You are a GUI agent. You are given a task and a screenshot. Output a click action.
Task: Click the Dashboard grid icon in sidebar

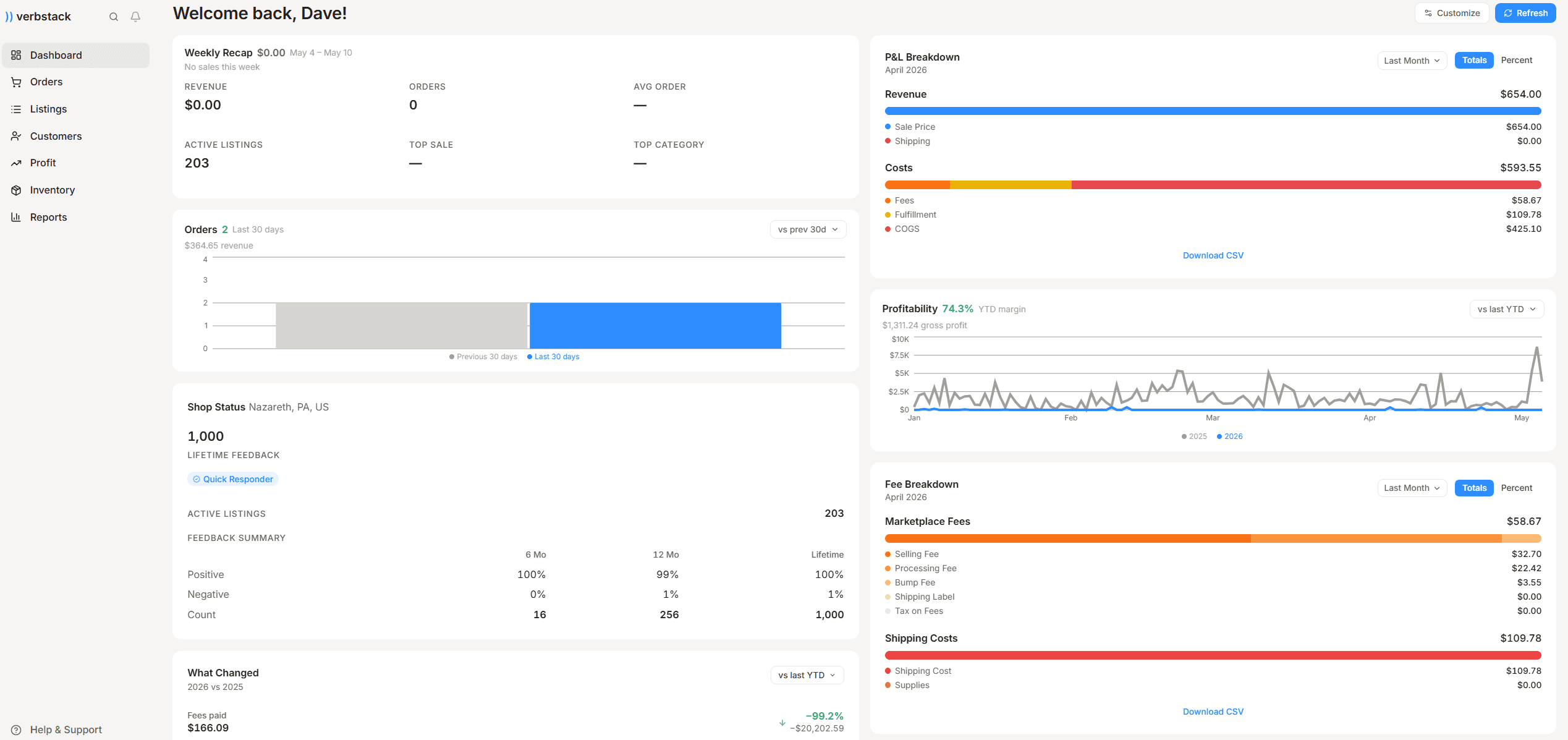click(16, 55)
